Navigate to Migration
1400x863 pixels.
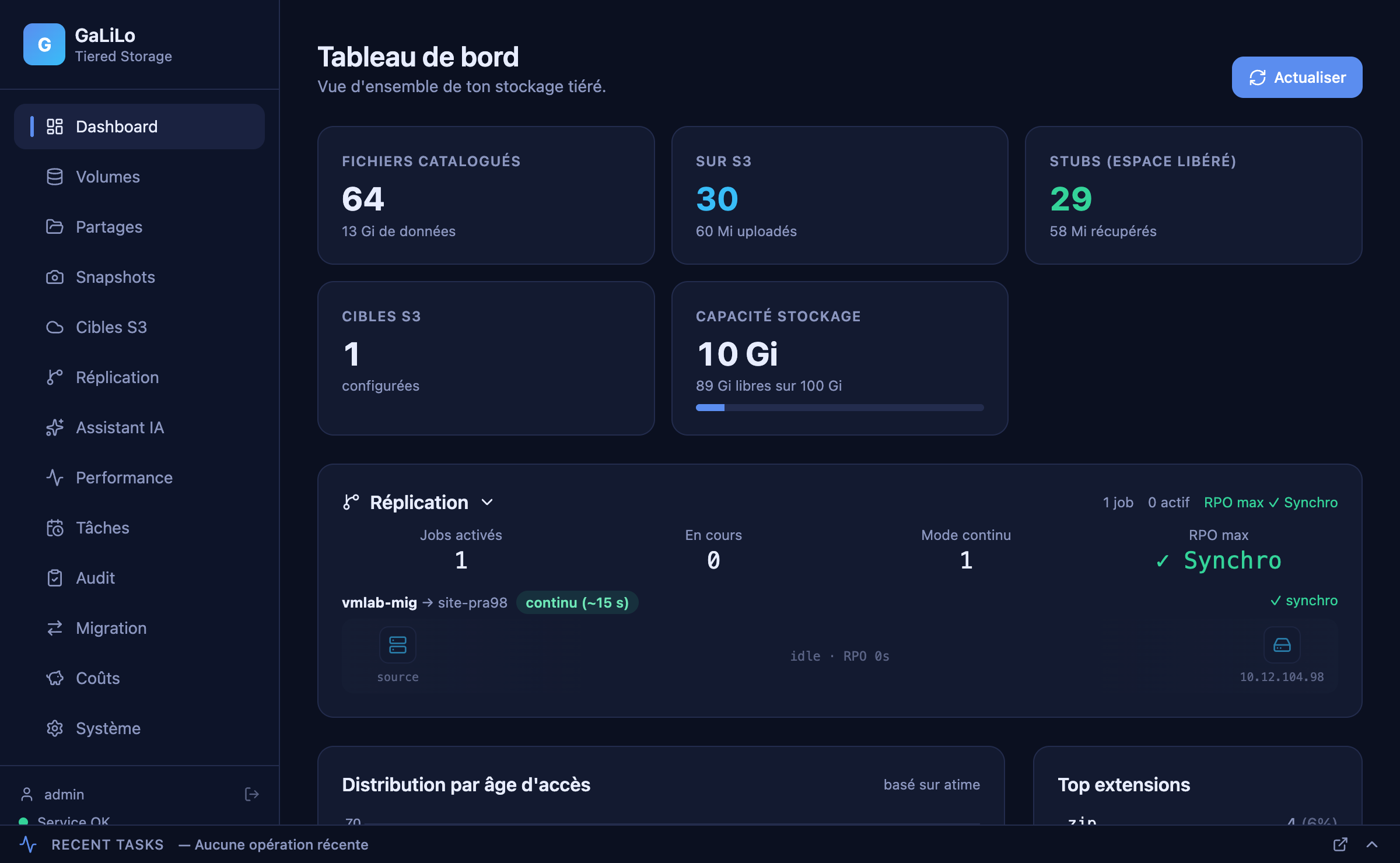pos(139,628)
